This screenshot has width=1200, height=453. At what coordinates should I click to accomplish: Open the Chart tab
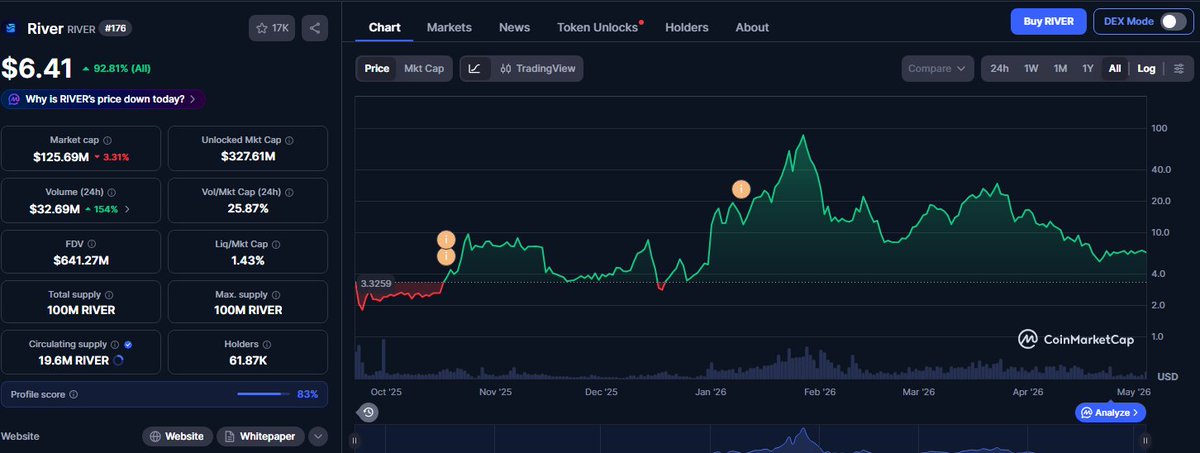[x=384, y=27]
